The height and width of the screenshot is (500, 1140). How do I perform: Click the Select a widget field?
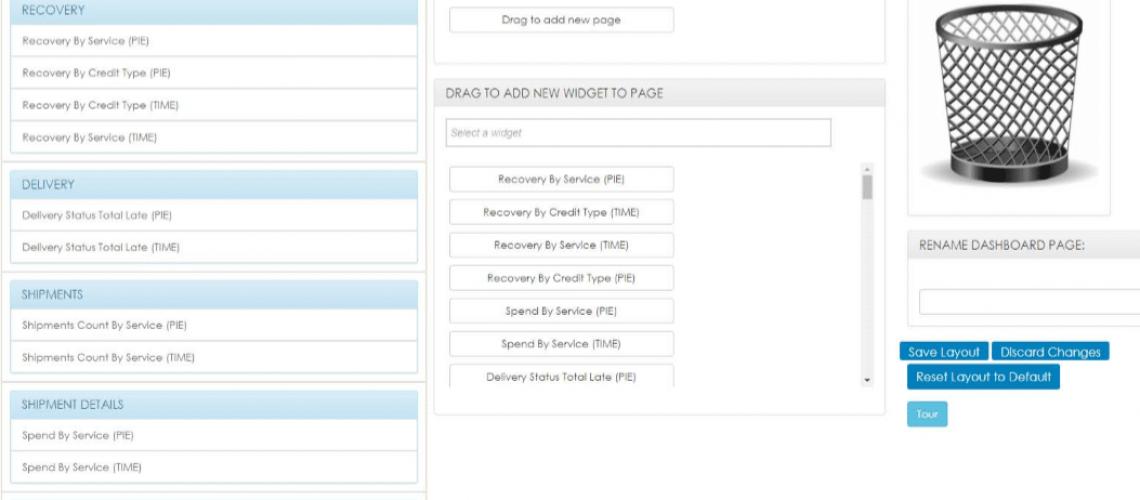click(638, 133)
